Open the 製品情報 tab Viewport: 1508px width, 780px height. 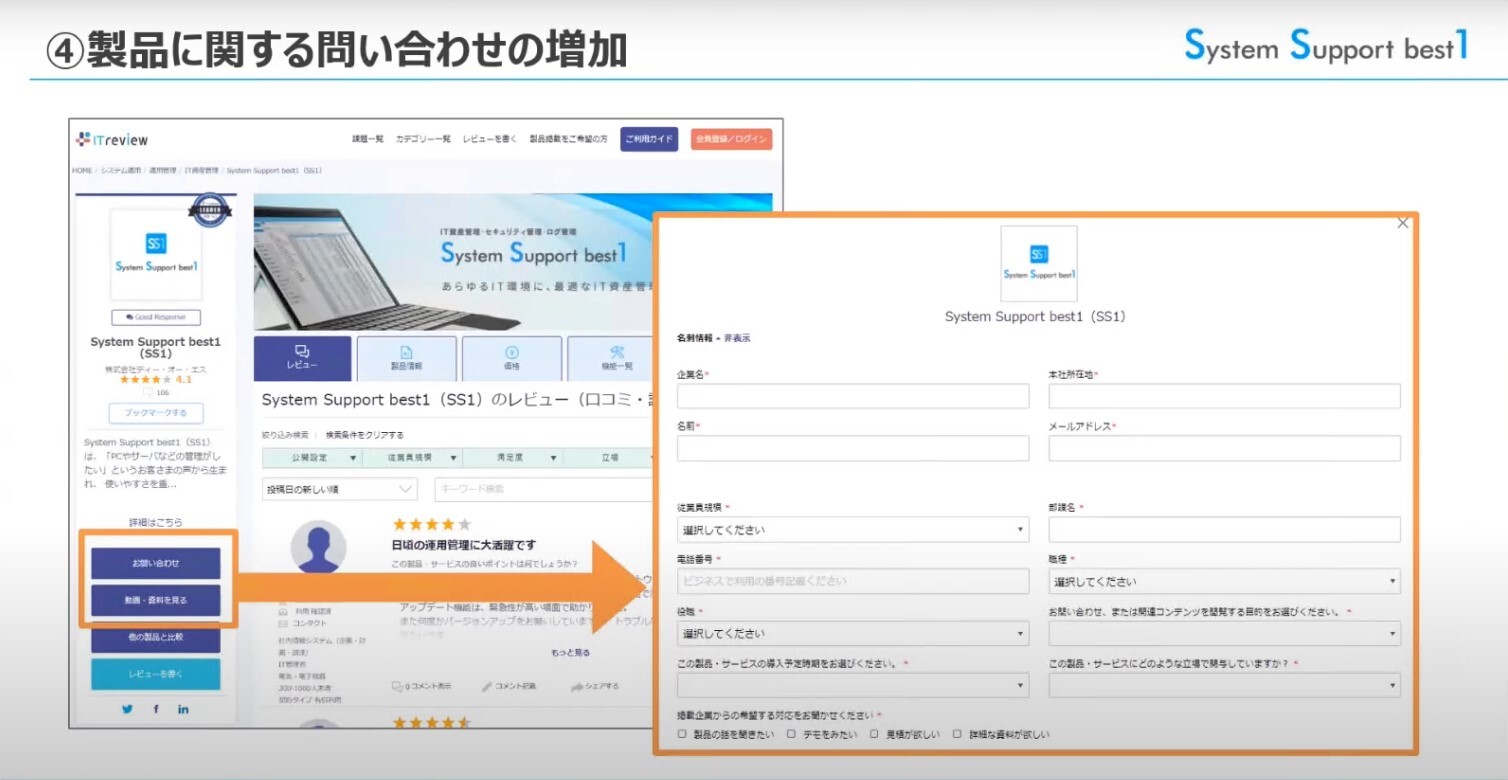(406, 358)
